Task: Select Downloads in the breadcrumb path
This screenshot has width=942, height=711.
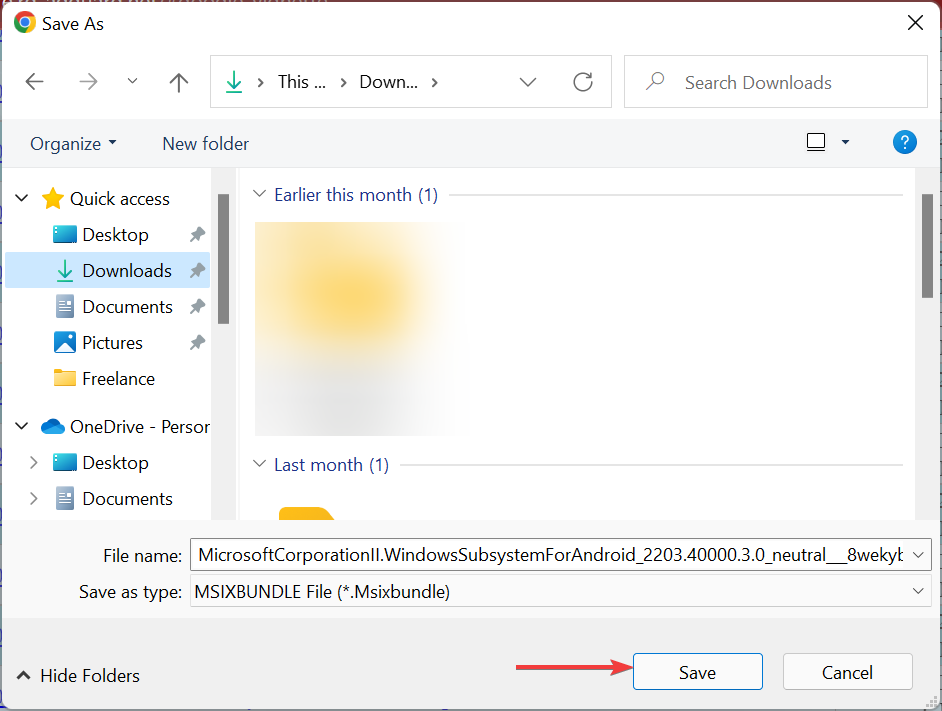Action: tap(388, 82)
